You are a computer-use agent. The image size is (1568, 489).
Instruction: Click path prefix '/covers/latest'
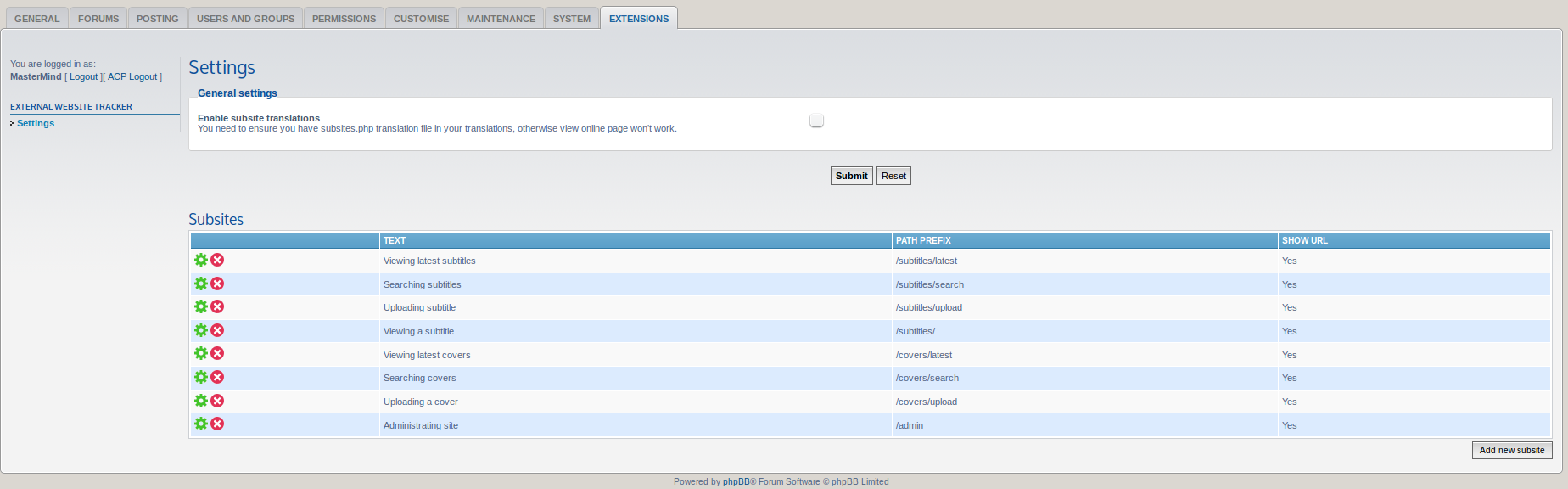tap(924, 355)
